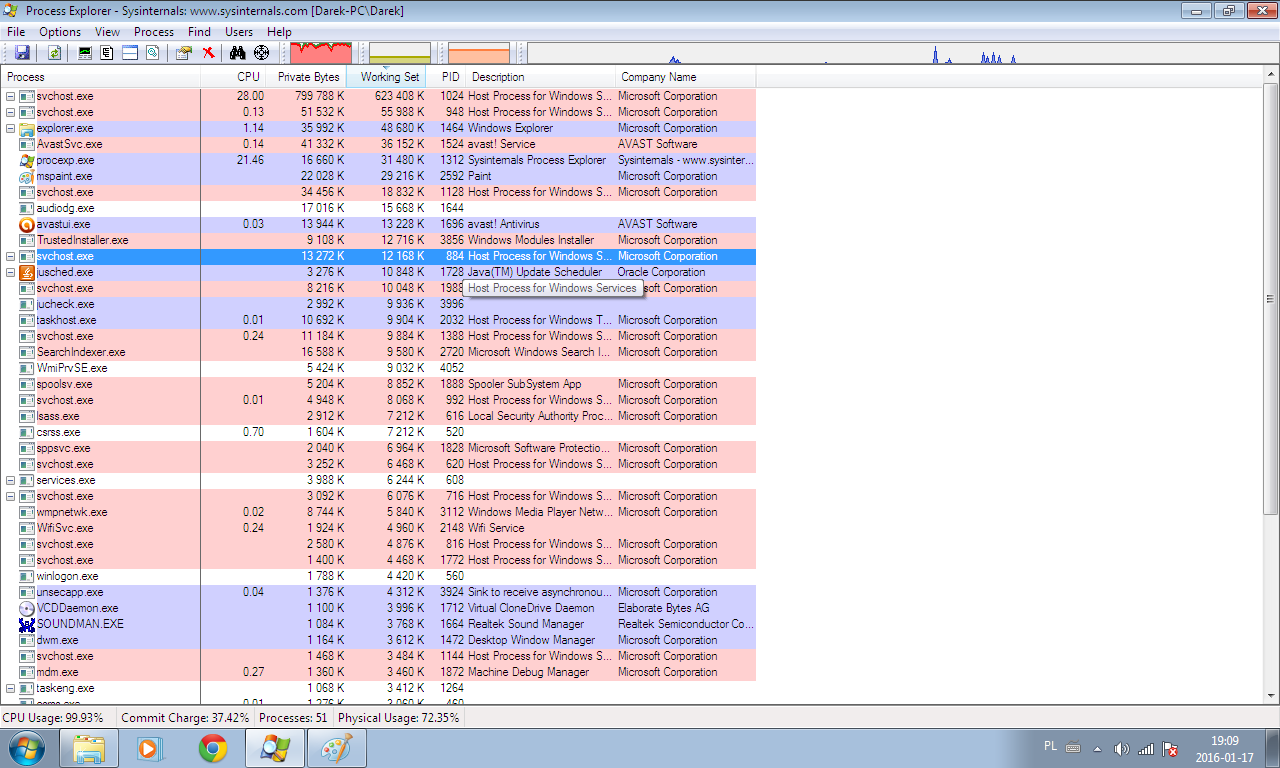Click the volume speaker tray icon

point(1121,748)
